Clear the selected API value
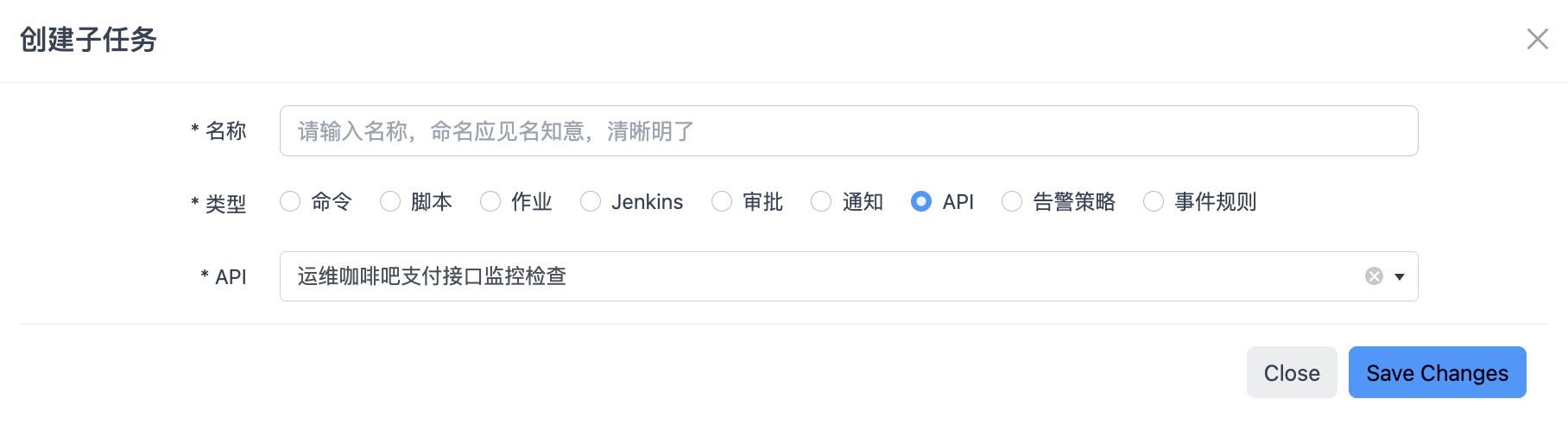The height and width of the screenshot is (437, 1568). (x=1374, y=276)
